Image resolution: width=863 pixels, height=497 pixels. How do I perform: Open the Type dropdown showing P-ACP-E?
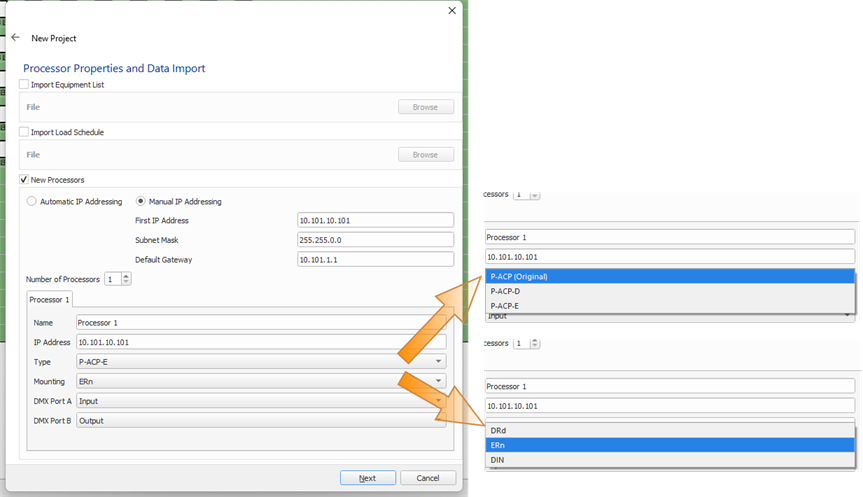pyautogui.click(x=261, y=362)
